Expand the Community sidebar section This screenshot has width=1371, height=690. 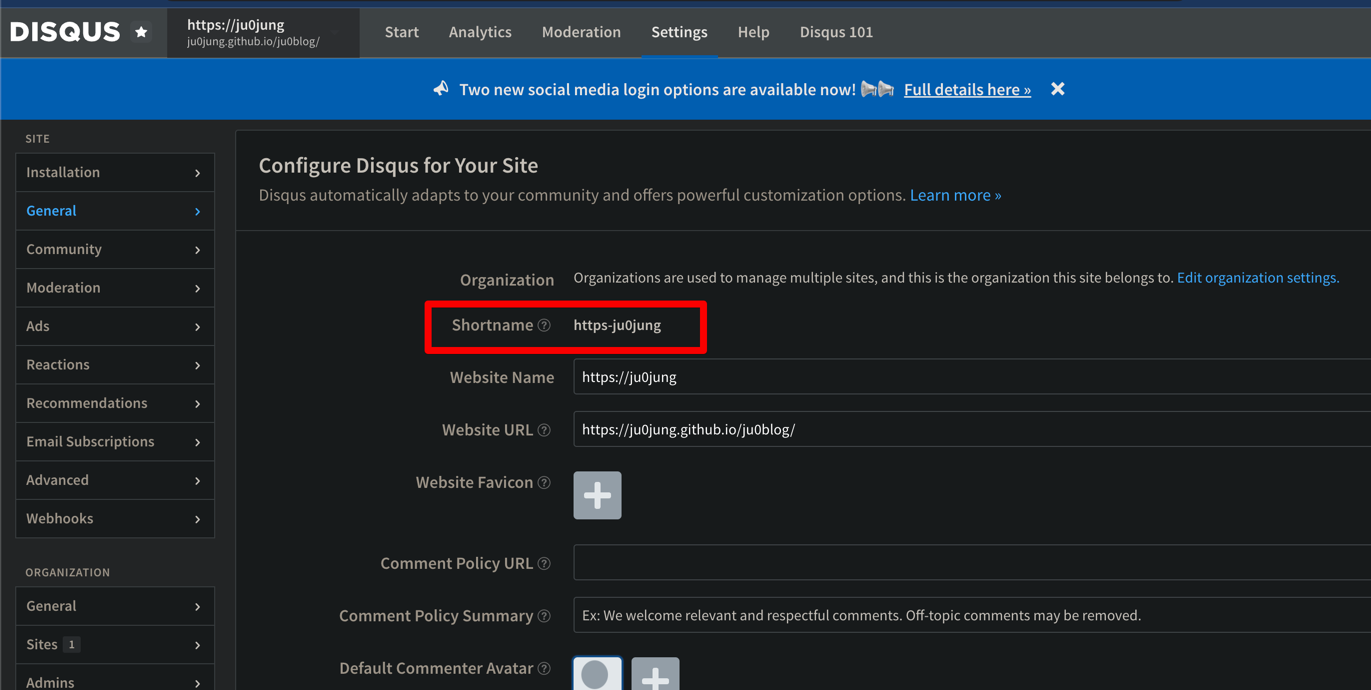114,249
